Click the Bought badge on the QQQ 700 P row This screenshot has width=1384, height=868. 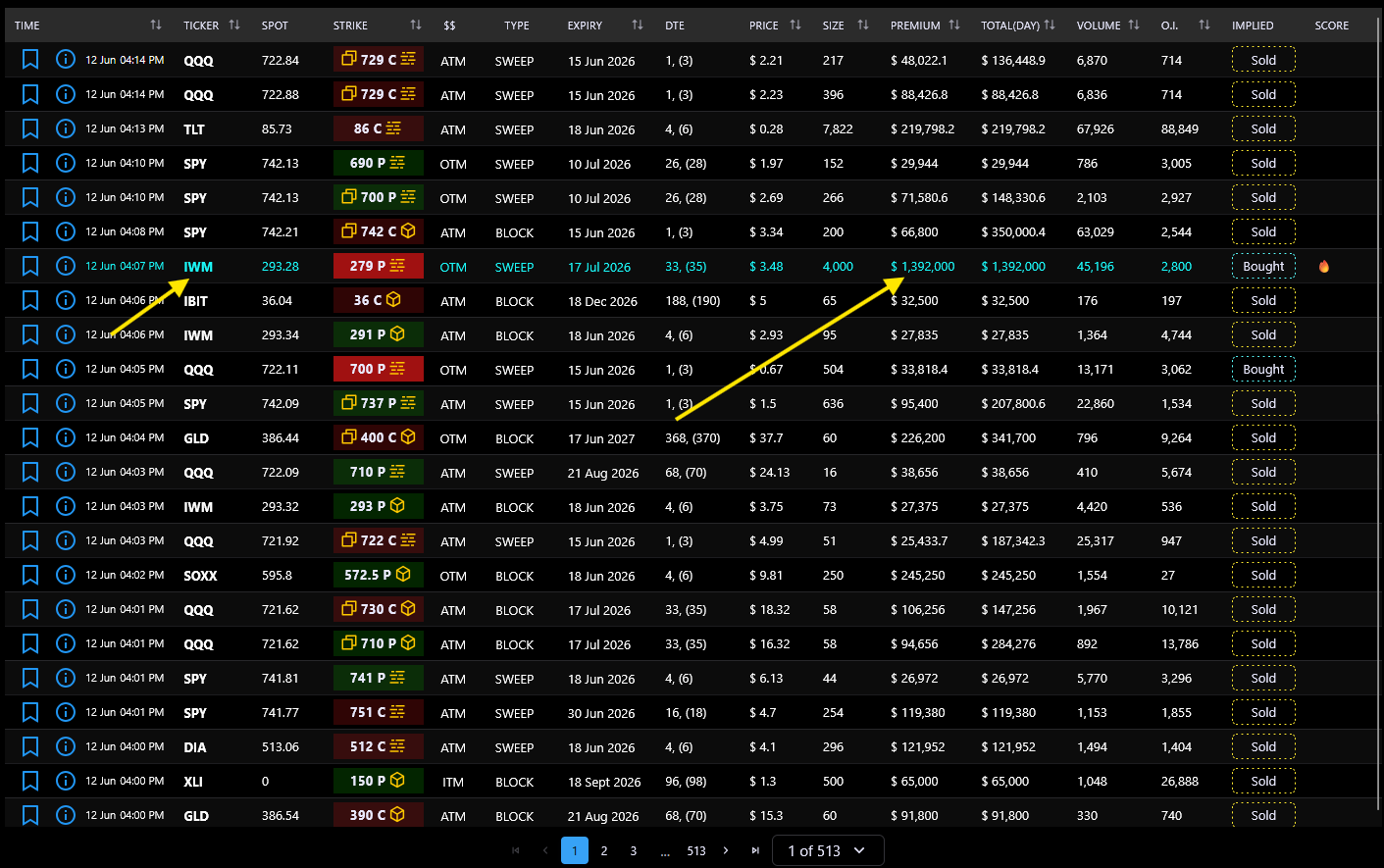pyautogui.click(x=1263, y=369)
